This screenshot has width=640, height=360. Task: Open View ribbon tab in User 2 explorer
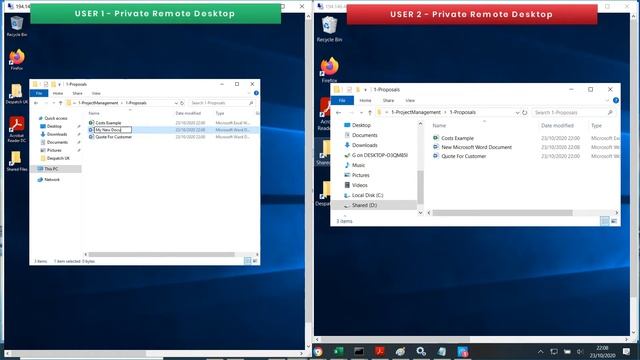point(410,100)
